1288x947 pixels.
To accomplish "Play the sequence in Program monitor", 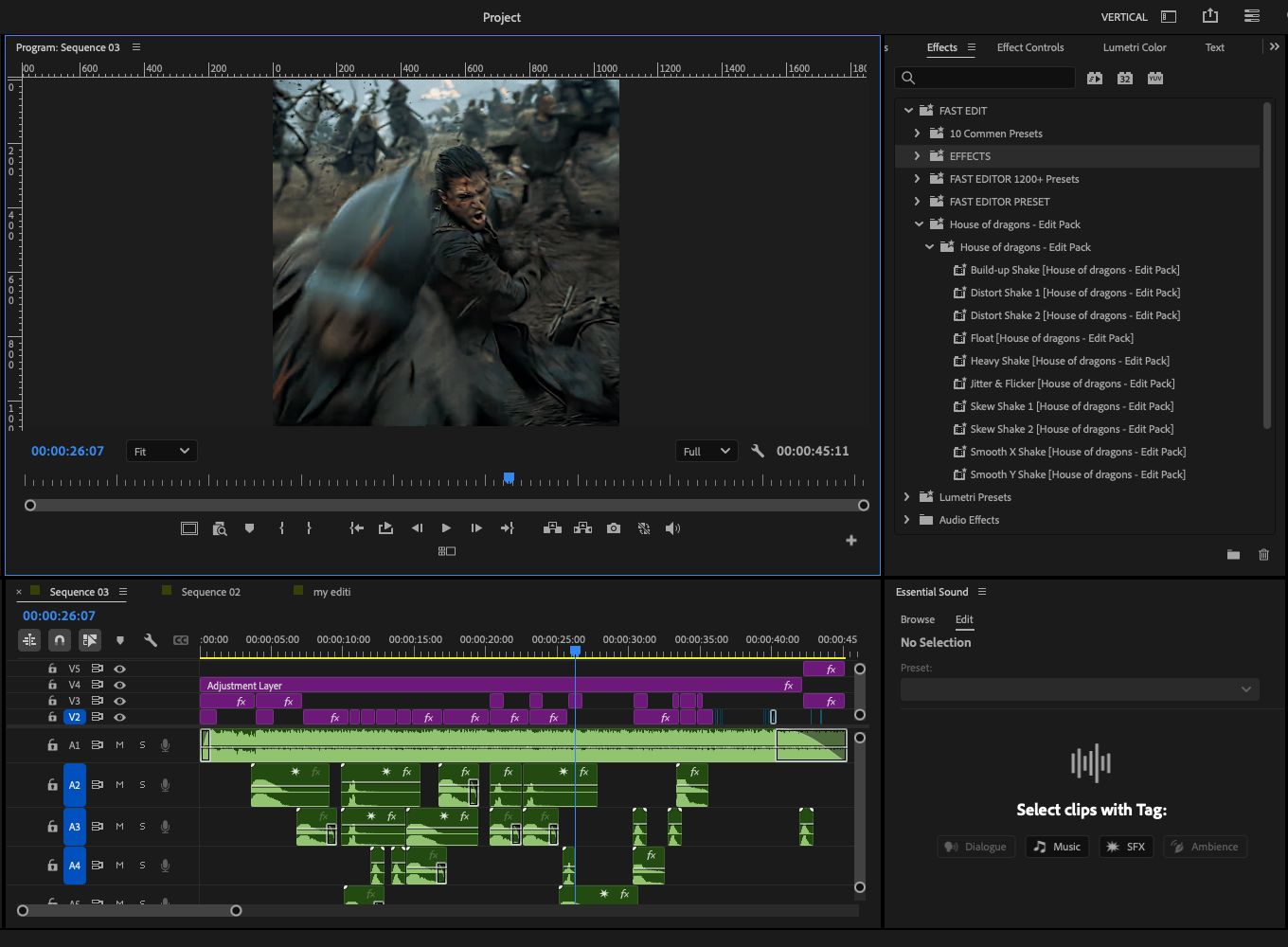I will coord(446,528).
